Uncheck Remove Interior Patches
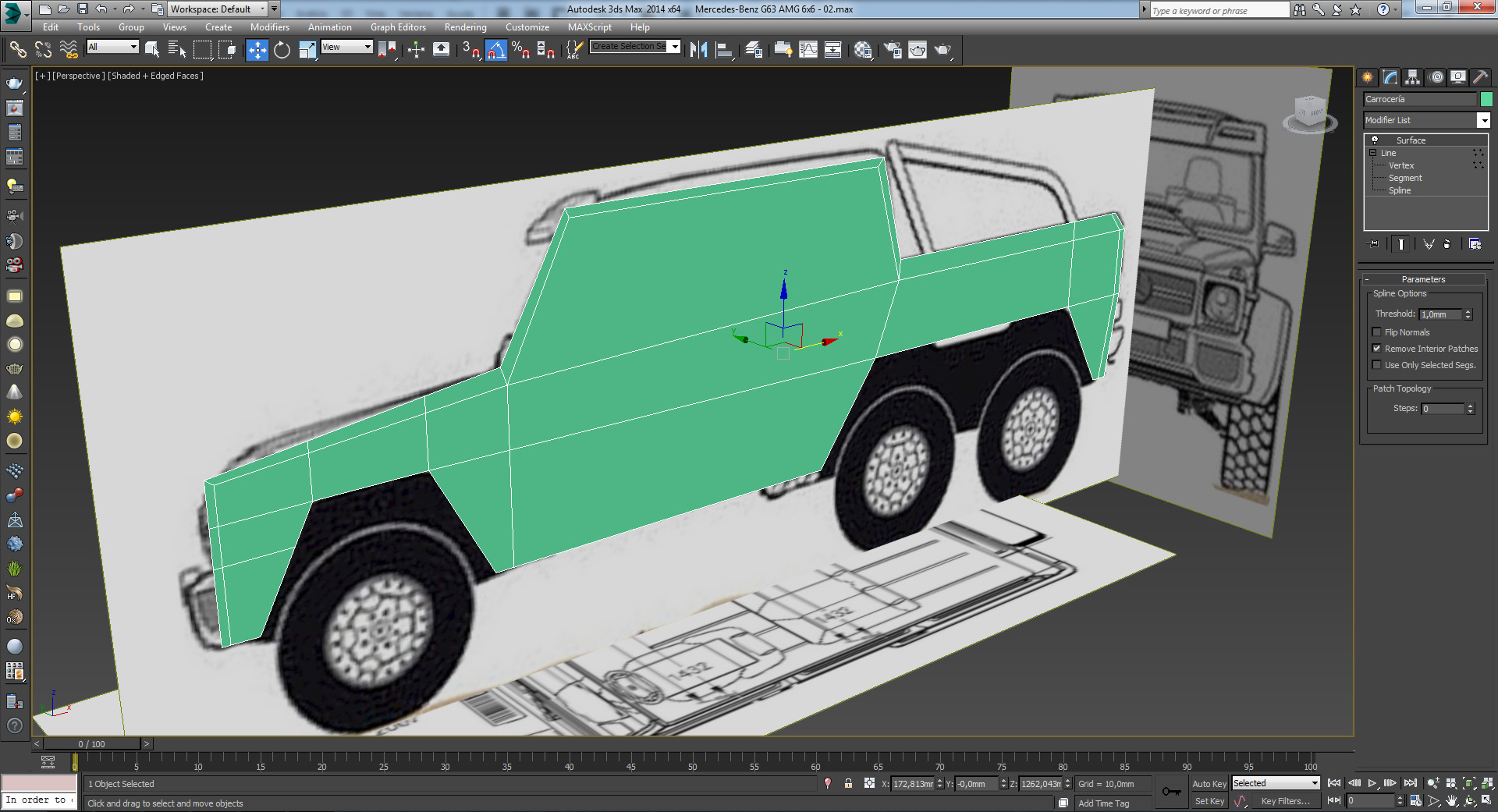This screenshot has width=1498, height=812. tap(1377, 349)
